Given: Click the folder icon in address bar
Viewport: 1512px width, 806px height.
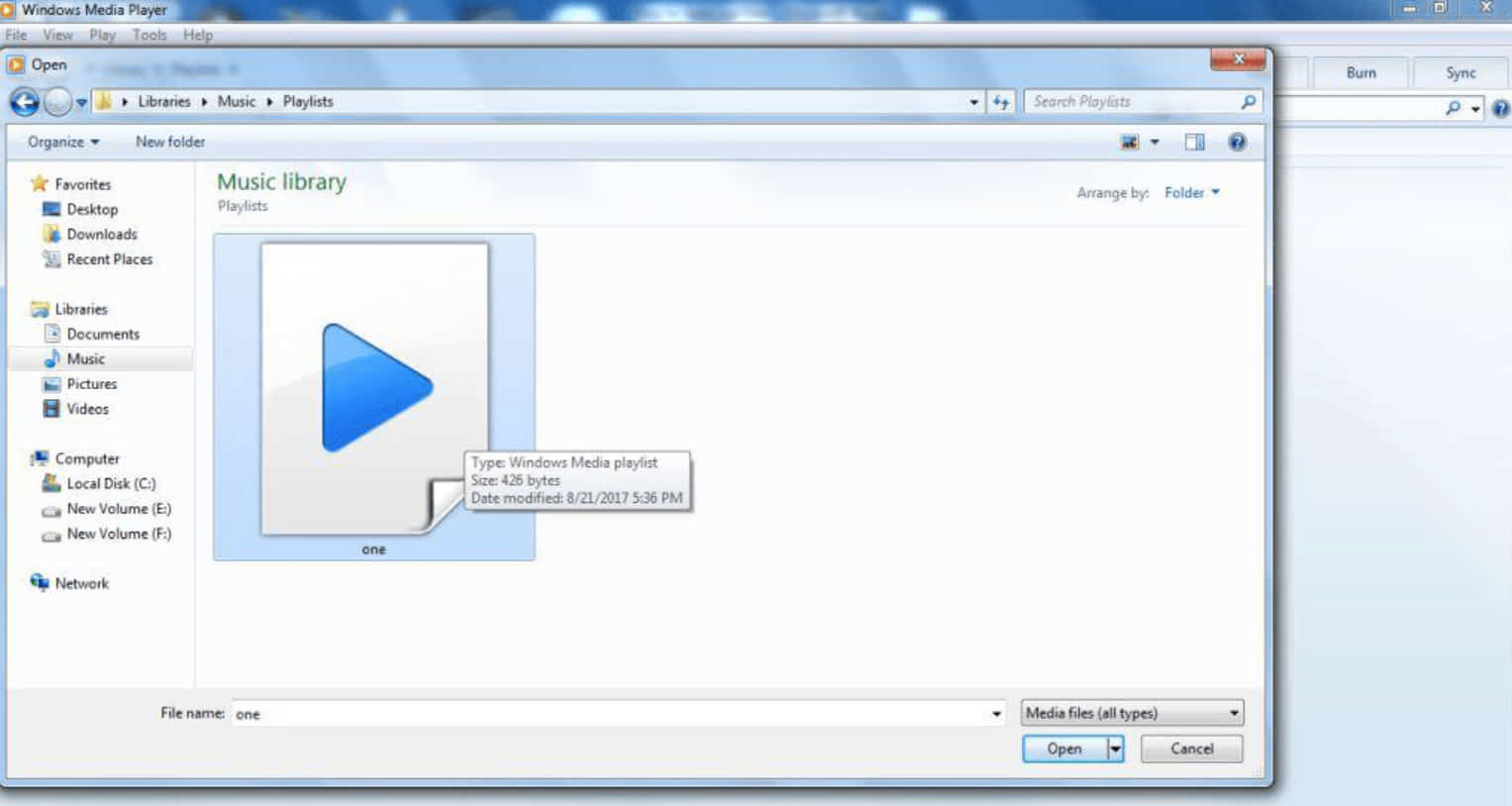Looking at the screenshot, I should 104,101.
